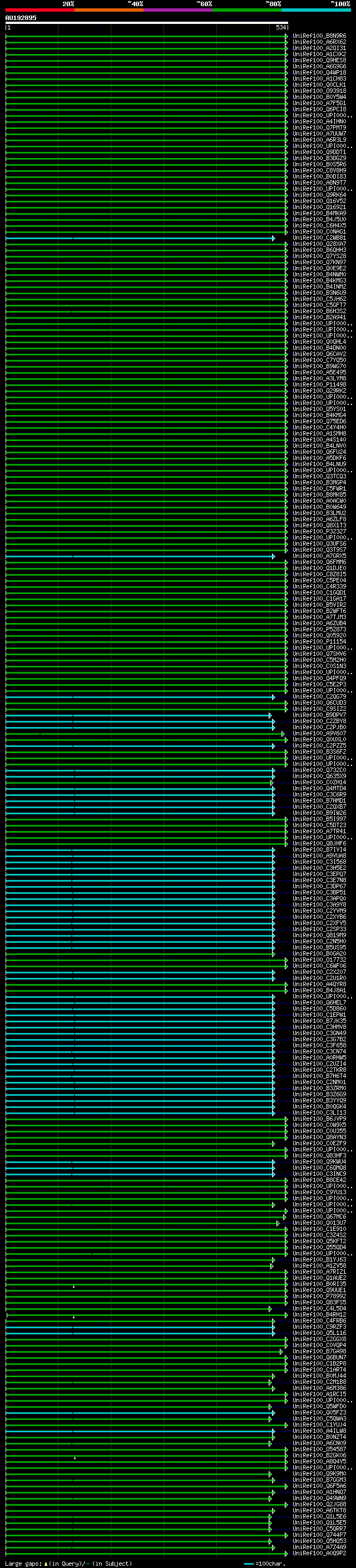This screenshot has width=356, height=1568.
Task: Open hit UniRef100_Q4MTD4
Action: point(319,789)
